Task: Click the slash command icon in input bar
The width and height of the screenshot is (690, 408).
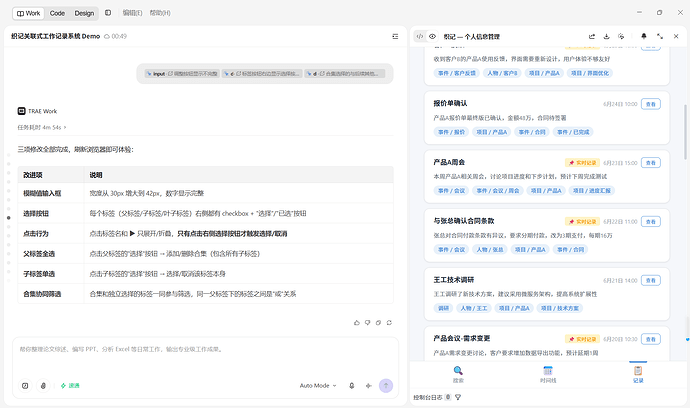Action: pos(25,386)
